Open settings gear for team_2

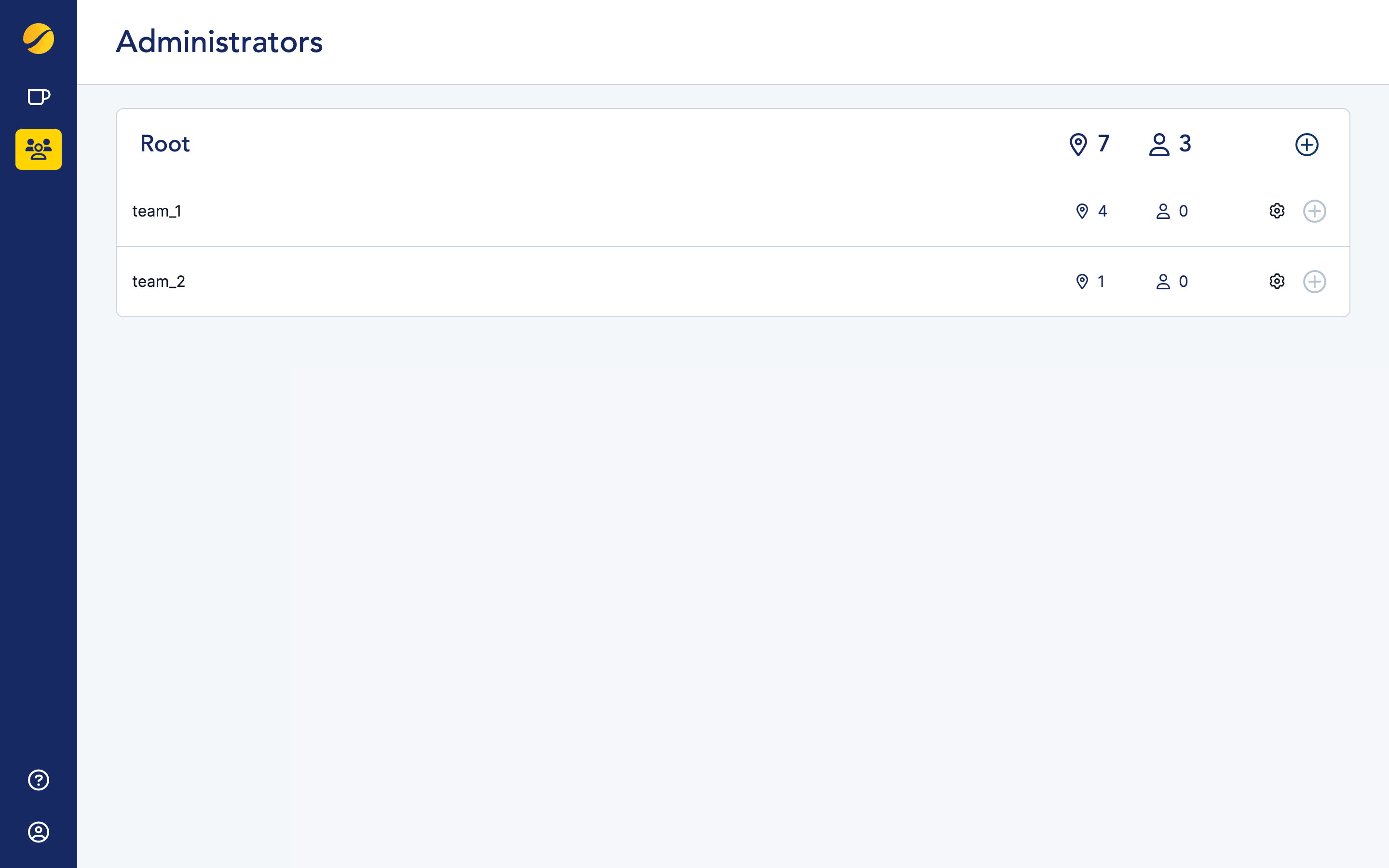[x=1277, y=281]
